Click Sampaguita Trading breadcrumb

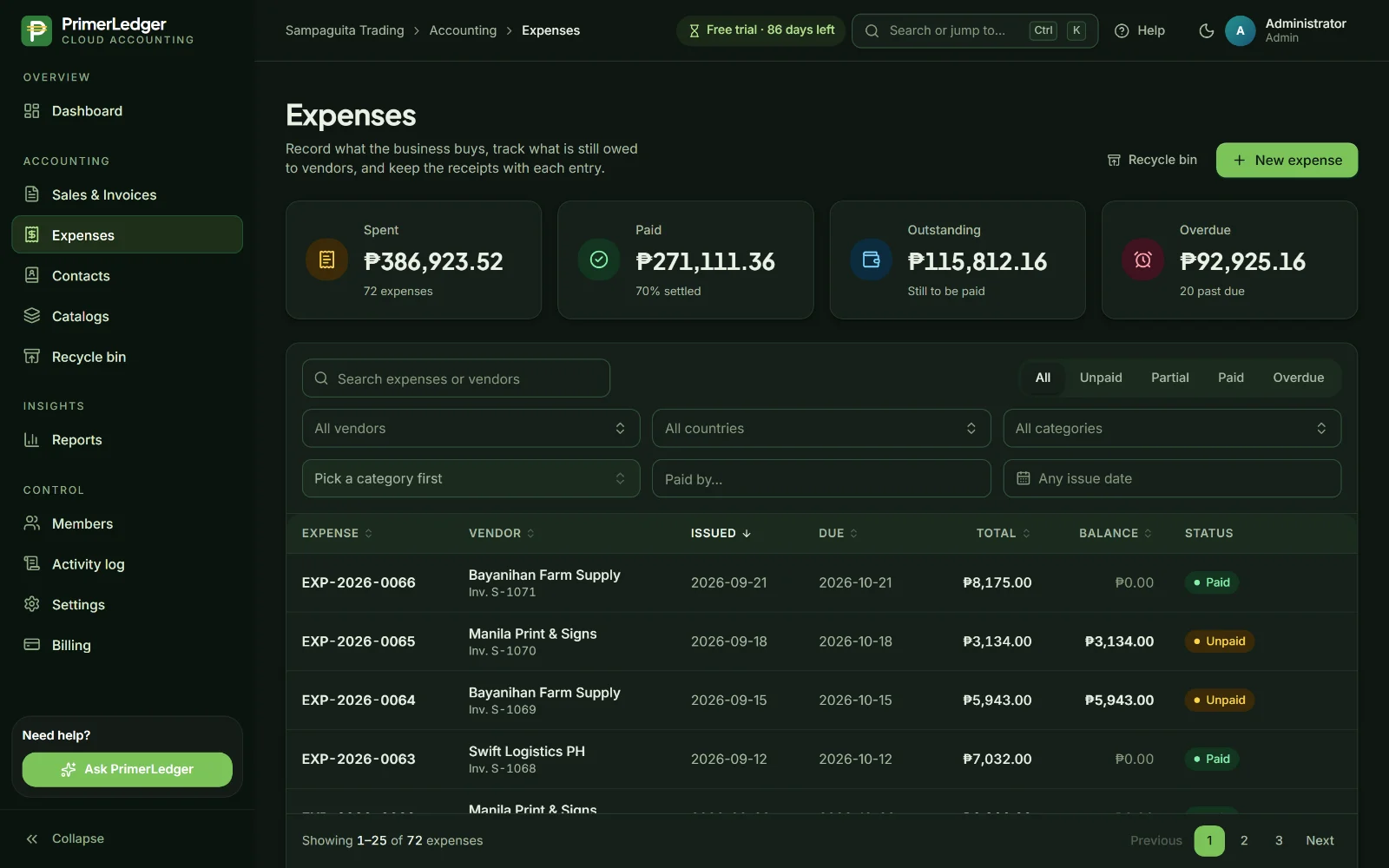(345, 30)
